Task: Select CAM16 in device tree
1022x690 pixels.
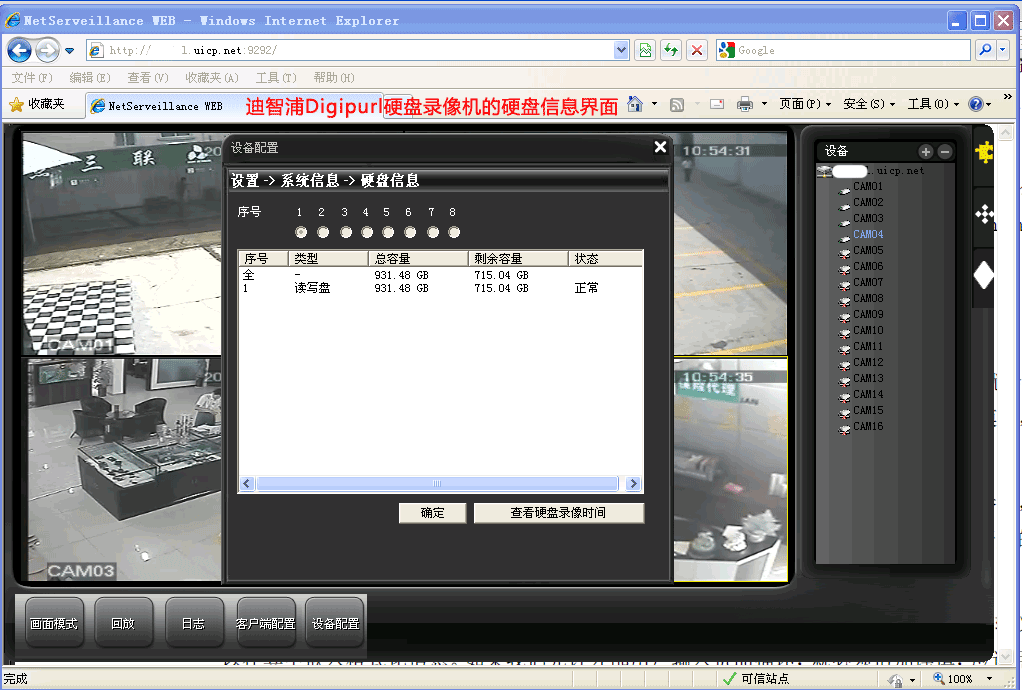Action: [x=868, y=426]
